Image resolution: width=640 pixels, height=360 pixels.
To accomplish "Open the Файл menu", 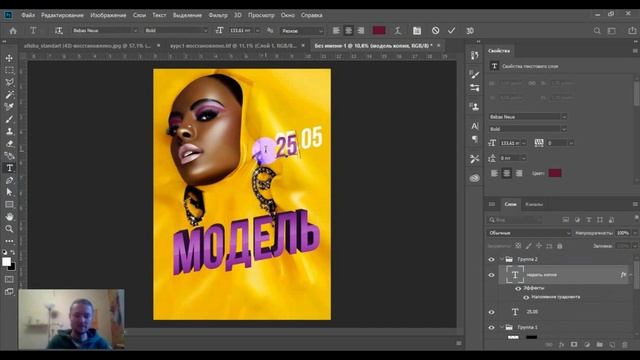I will tap(28, 15).
